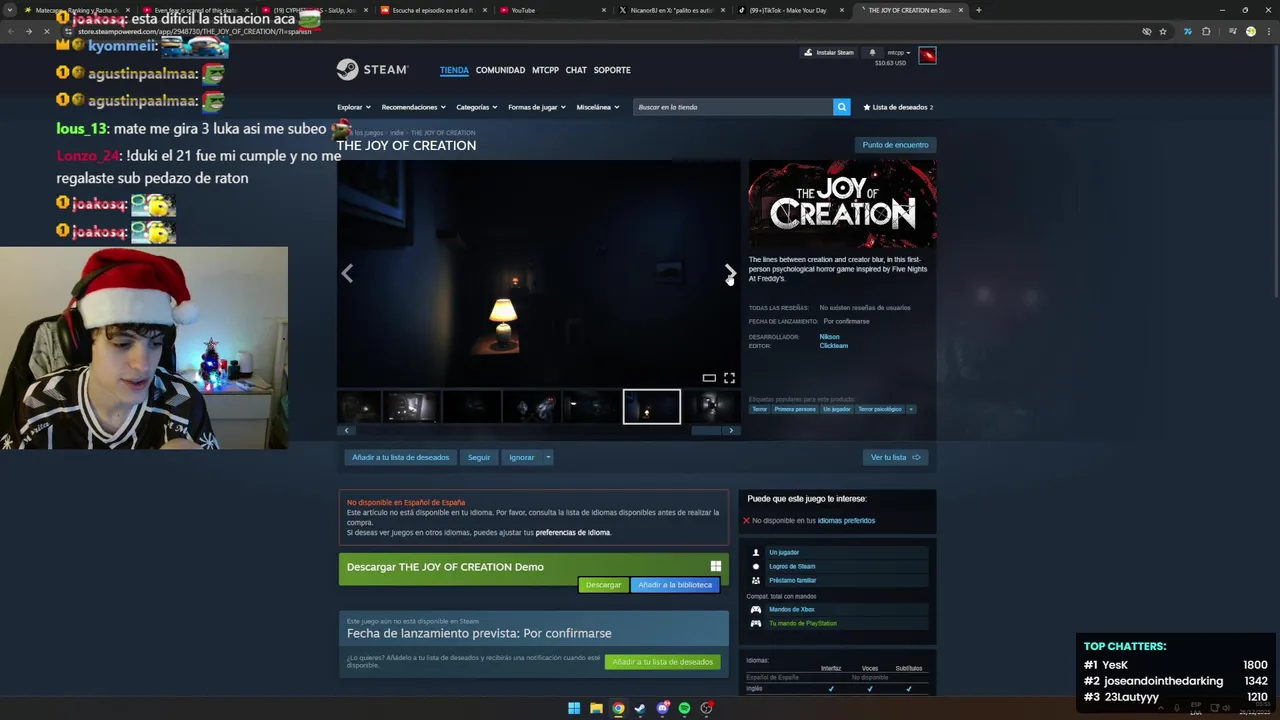Open Discord from taskbar
The width and height of the screenshot is (1280, 720).
(662, 708)
